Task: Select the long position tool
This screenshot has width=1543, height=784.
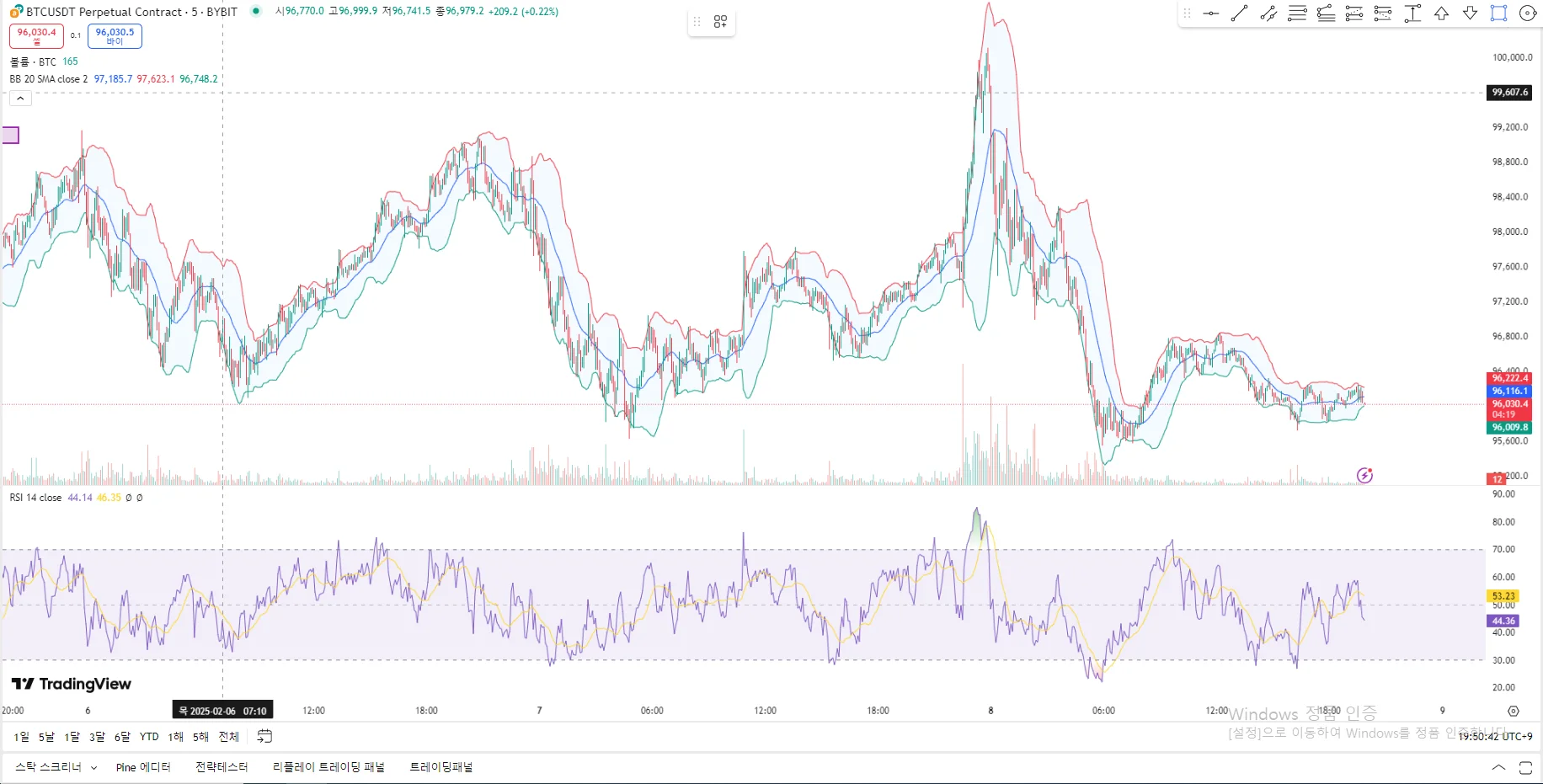Action: [x=1354, y=13]
